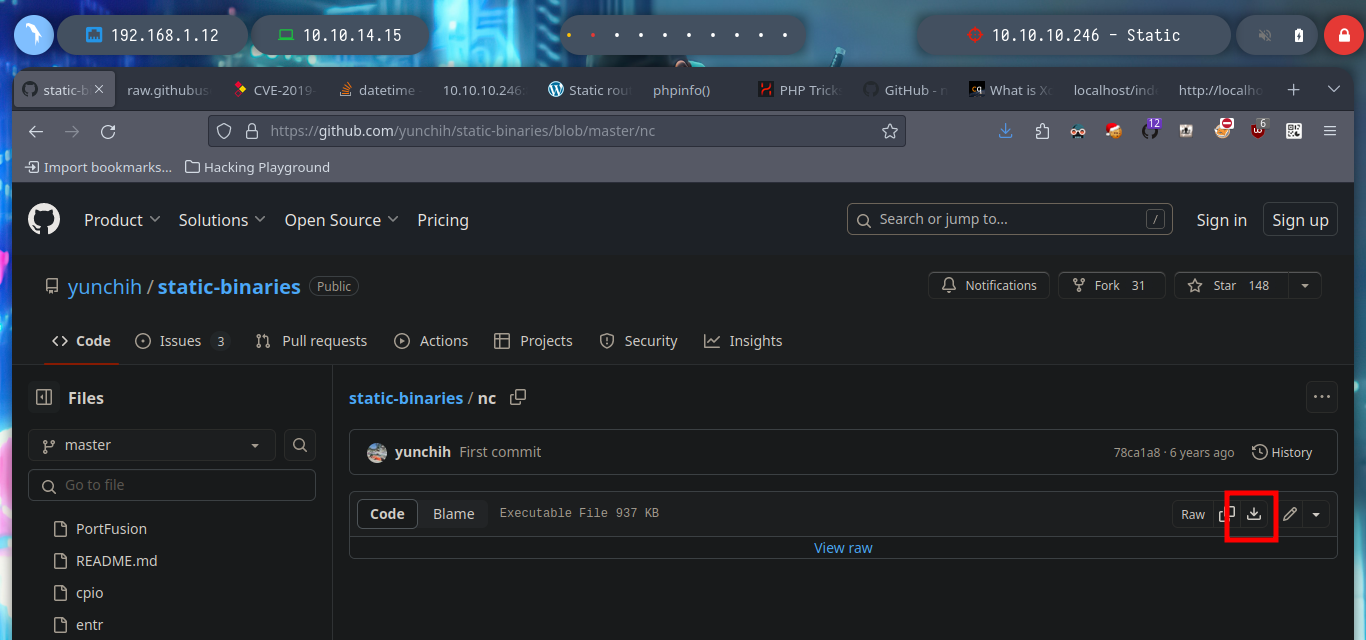This screenshot has width=1366, height=640.
Task: Click the Sign up button
Action: point(1300,220)
